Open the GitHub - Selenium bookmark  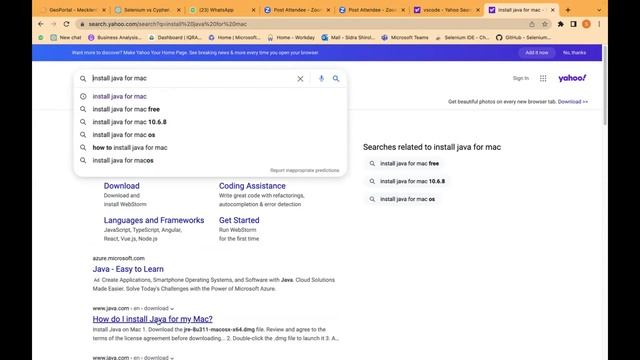[x=524, y=37]
